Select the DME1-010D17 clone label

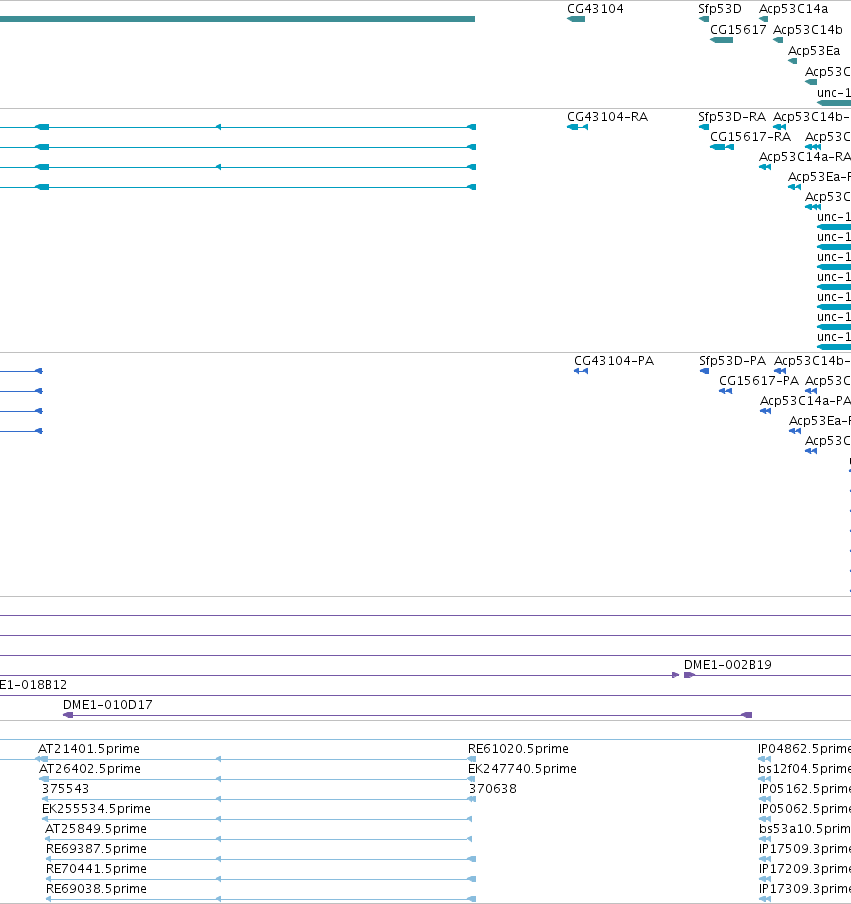tap(108, 705)
